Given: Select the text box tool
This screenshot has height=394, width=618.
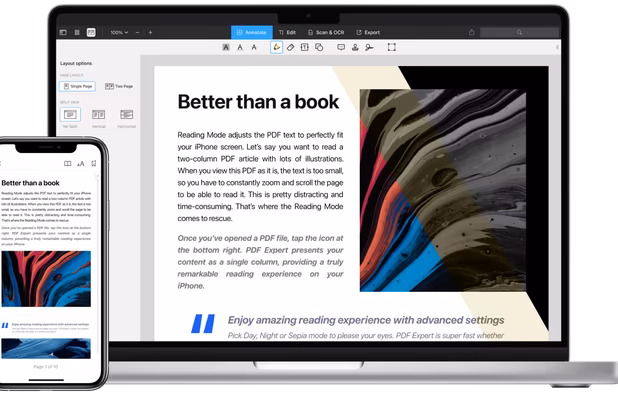Looking at the screenshot, I should pyautogui.click(x=305, y=47).
